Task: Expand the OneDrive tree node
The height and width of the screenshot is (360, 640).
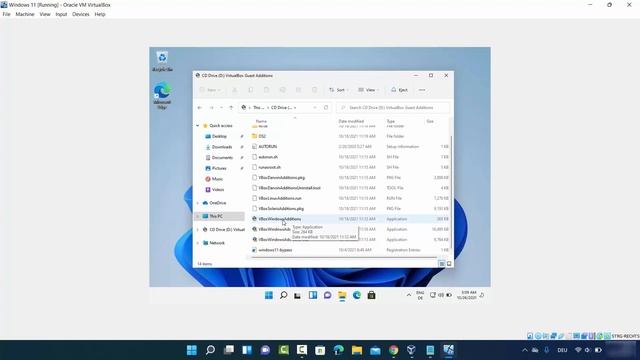Action: pos(198,203)
